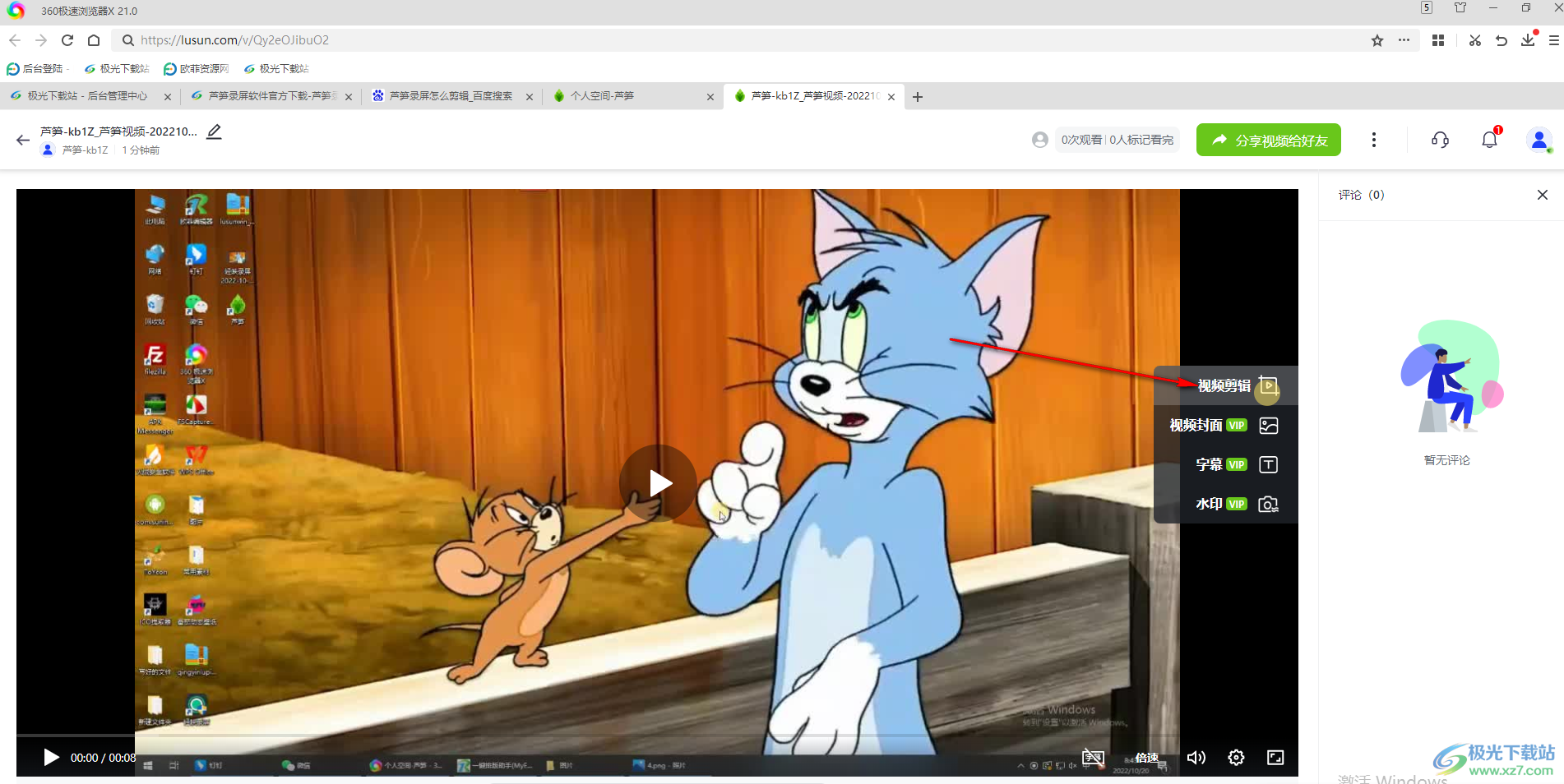
Task: Bookmark this page with the star icon
Action: point(1377,40)
